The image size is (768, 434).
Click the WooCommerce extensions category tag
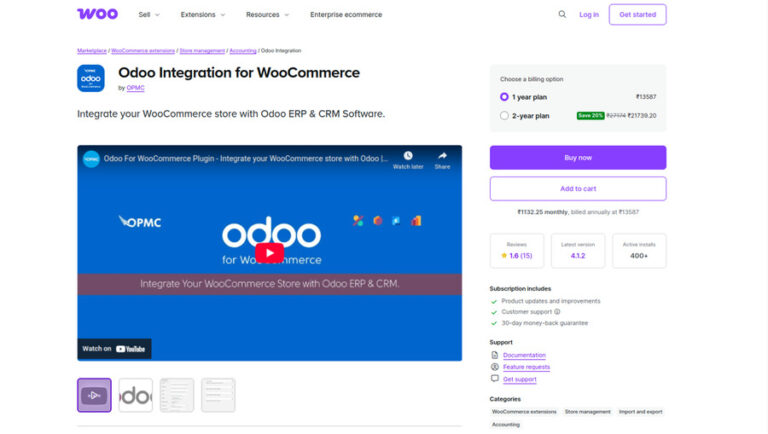pos(524,412)
